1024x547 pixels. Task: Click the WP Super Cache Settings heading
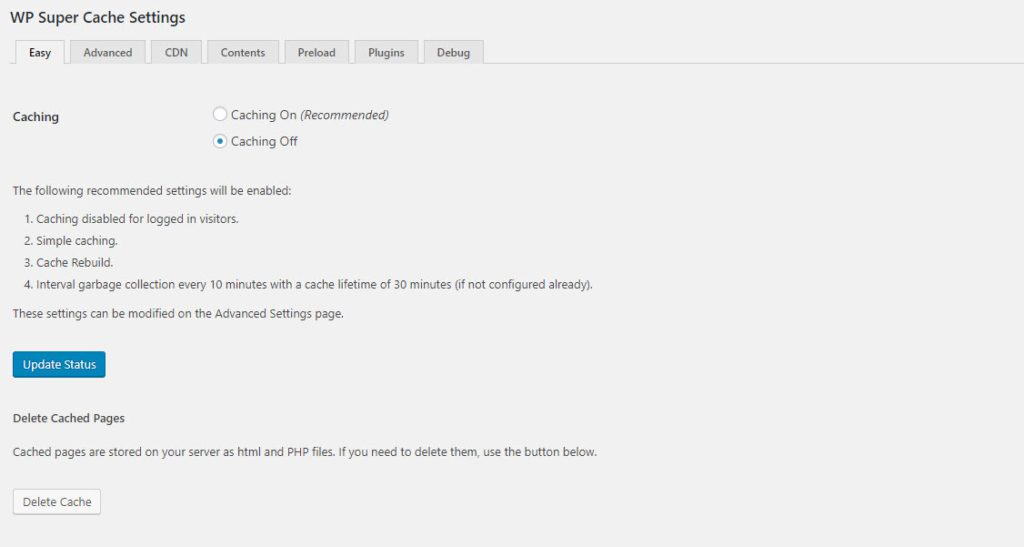coord(97,17)
